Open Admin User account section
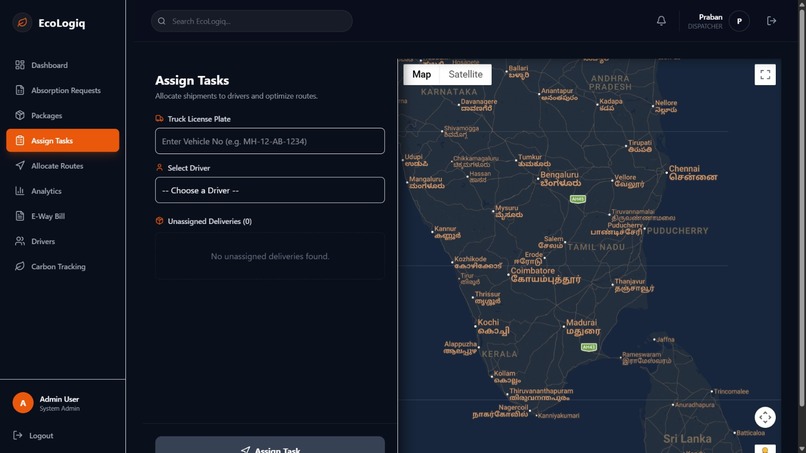The image size is (806, 453). click(x=46, y=403)
